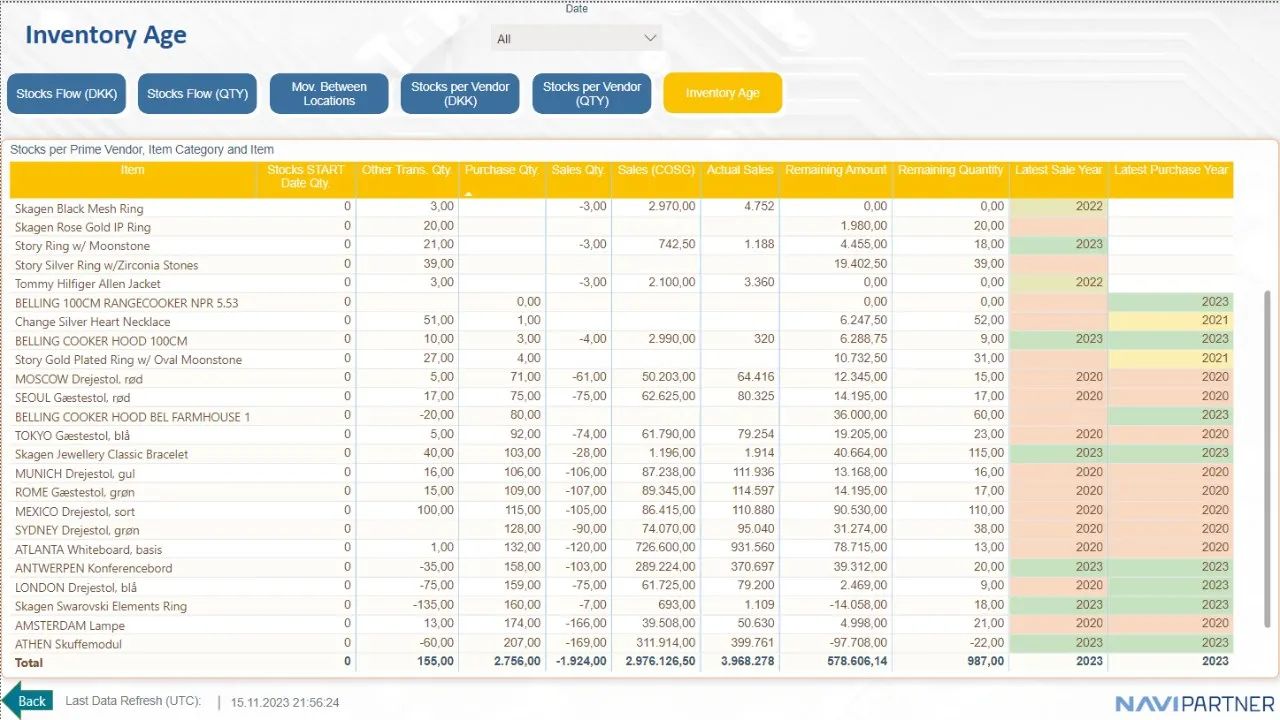Select Change Silver Heart Necklace item
This screenshot has height=720, width=1280.
coord(93,322)
